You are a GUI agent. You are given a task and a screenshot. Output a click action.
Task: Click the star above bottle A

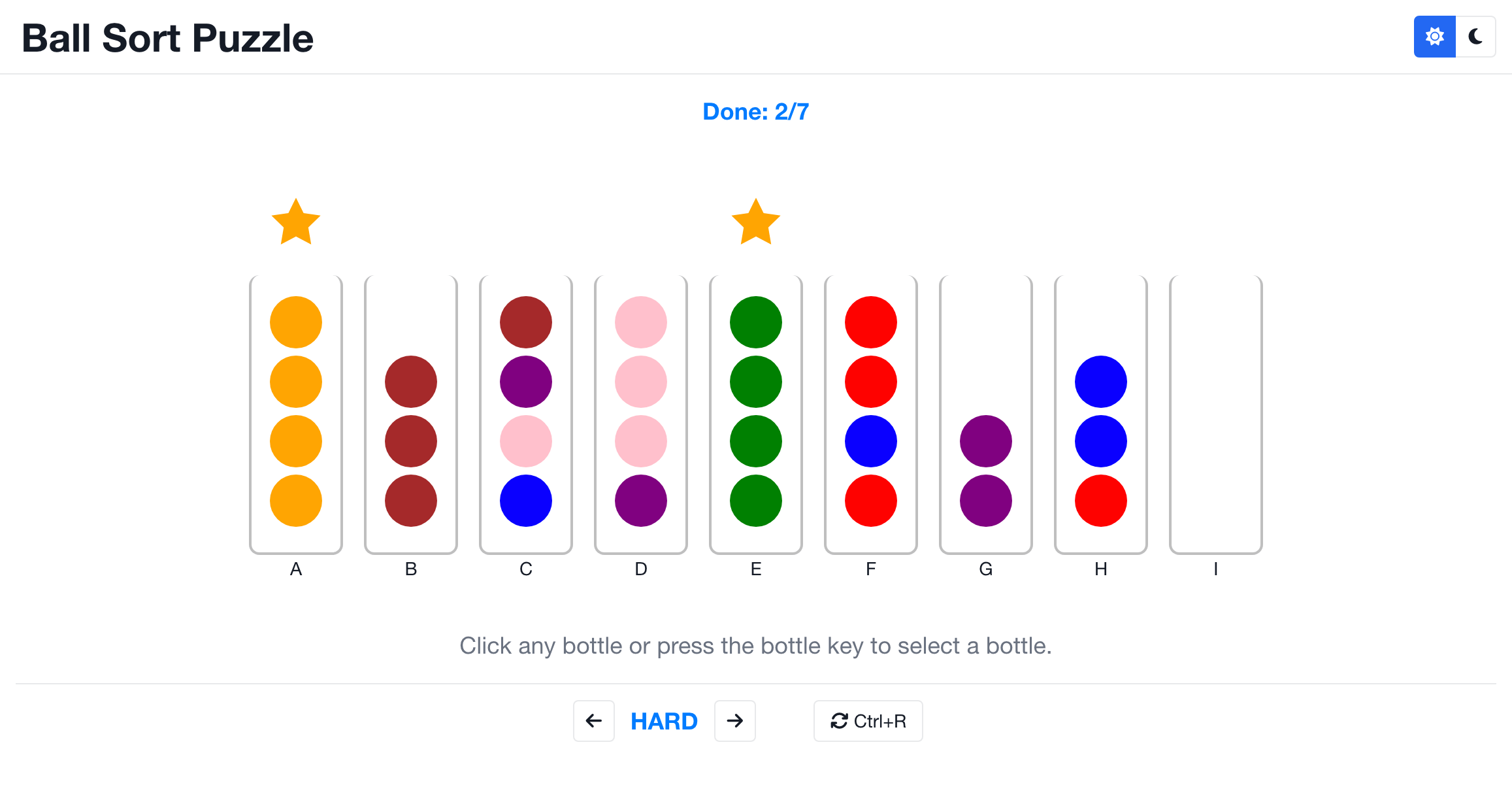point(296,223)
